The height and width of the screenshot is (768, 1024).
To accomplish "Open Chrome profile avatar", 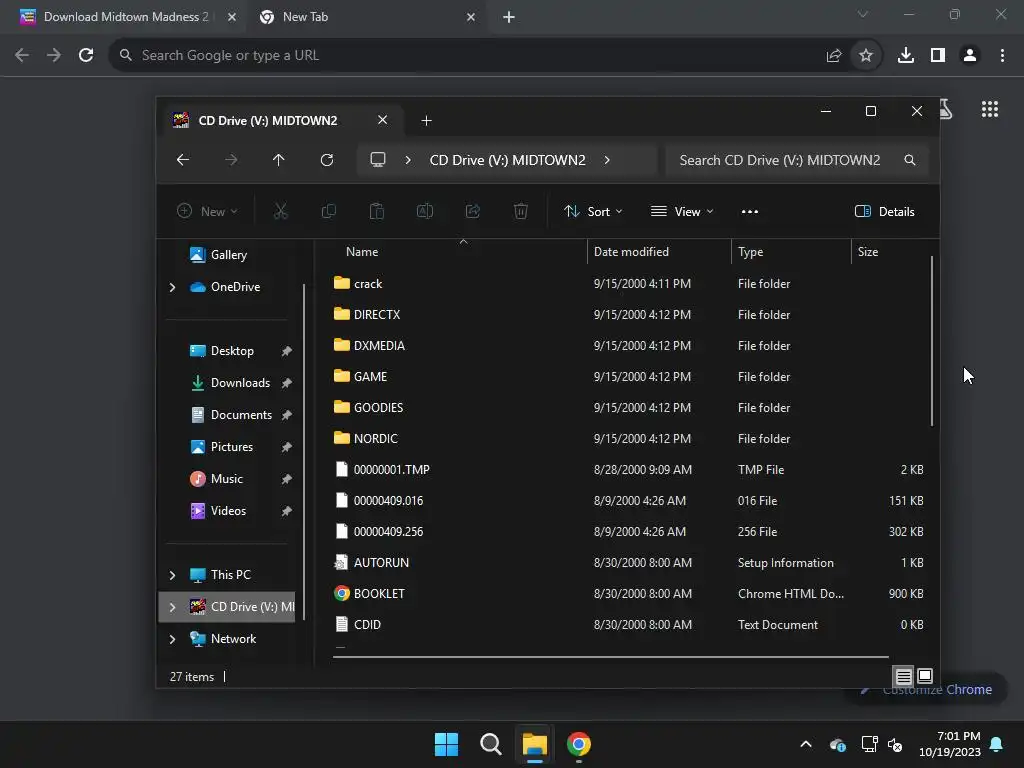I will pos(970,56).
